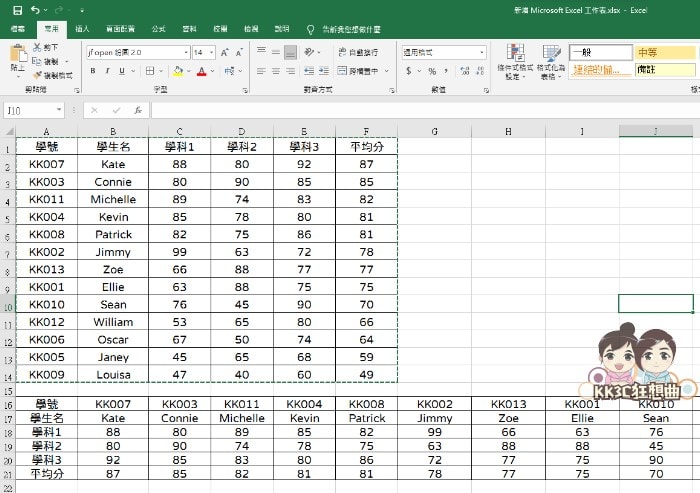The width and height of the screenshot is (700, 493).
Task: Click the Tell Me lightbulb search box
Action: [345, 29]
